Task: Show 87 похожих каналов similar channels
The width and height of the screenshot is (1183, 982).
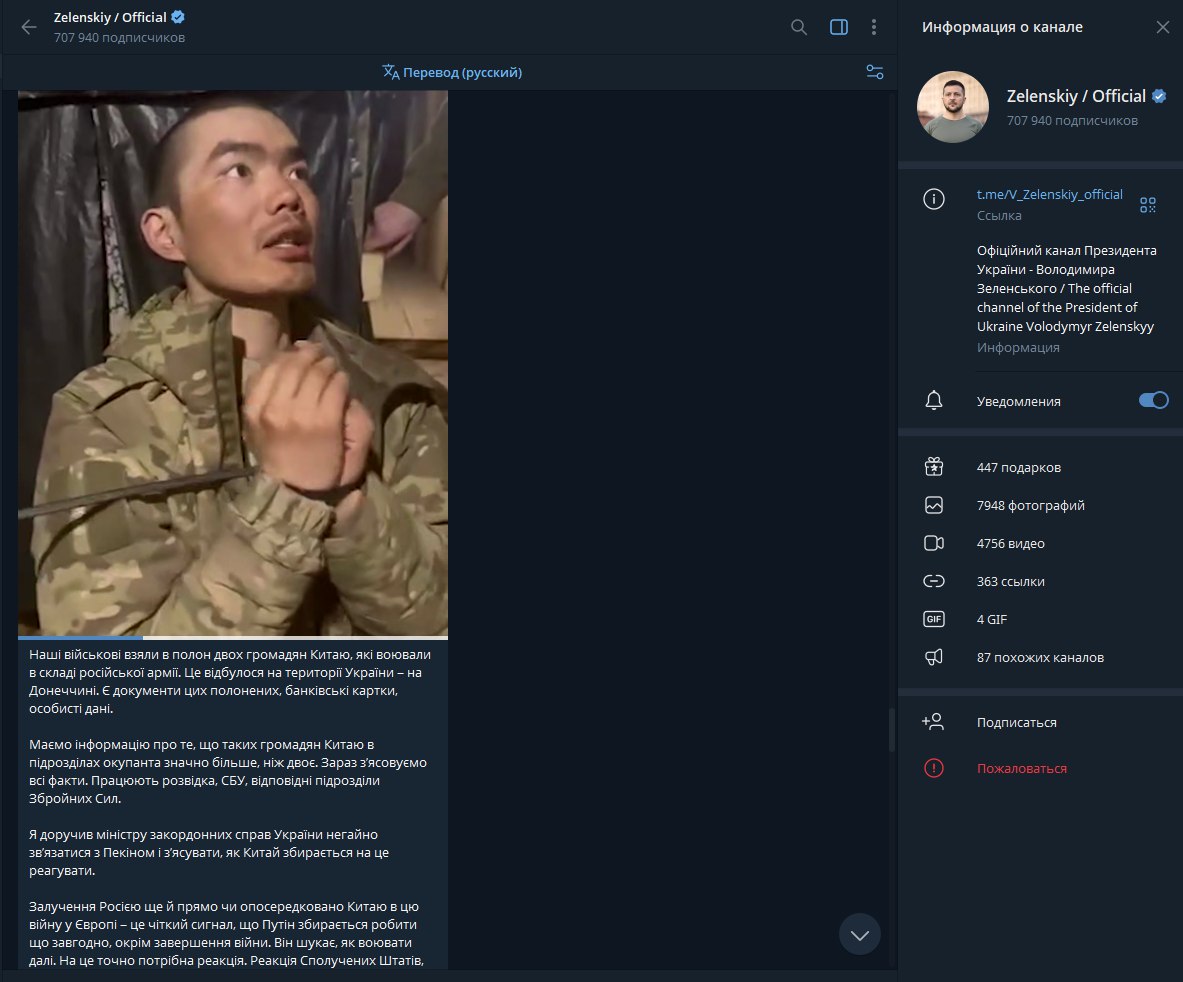Action: 1040,657
